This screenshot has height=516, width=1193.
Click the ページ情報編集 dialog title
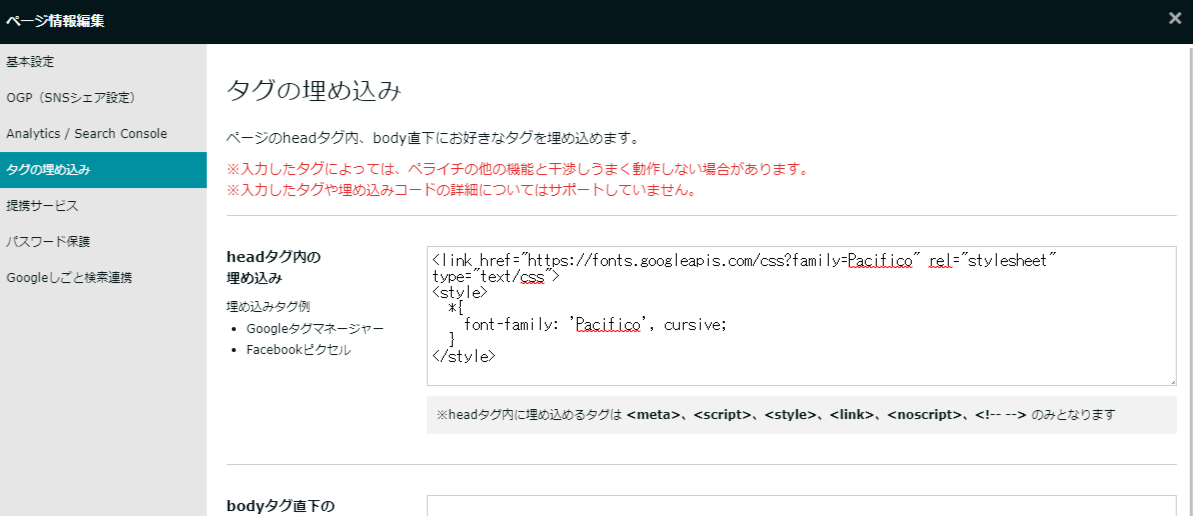tap(55, 21)
